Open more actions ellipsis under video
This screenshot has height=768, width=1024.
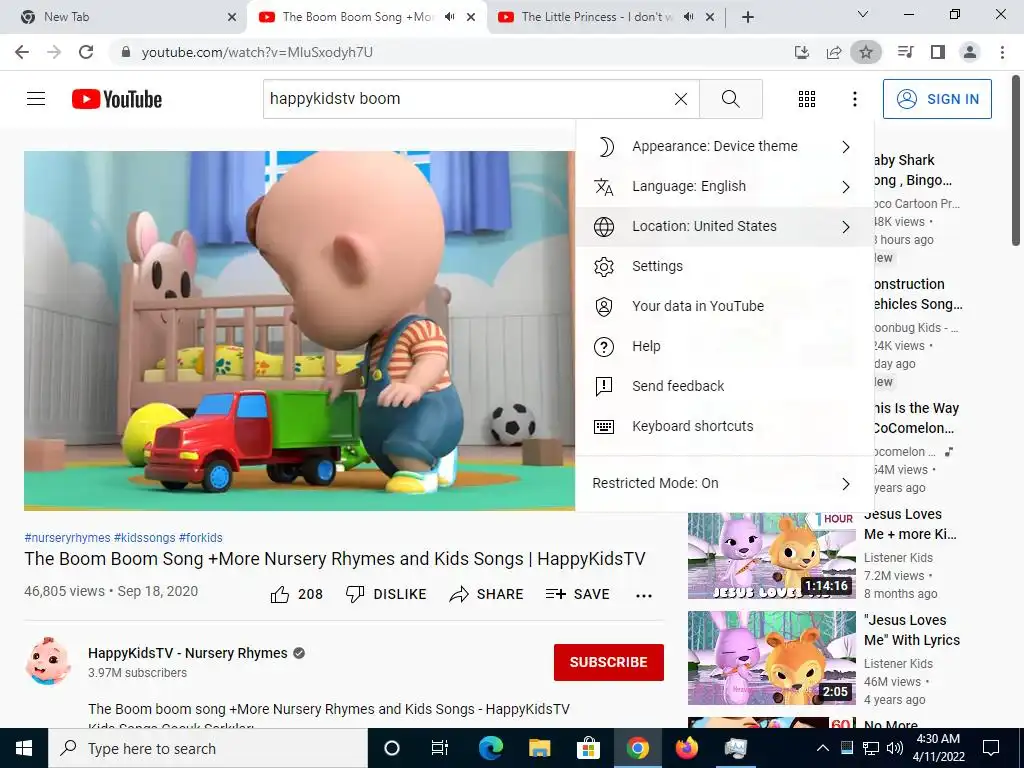(644, 595)
